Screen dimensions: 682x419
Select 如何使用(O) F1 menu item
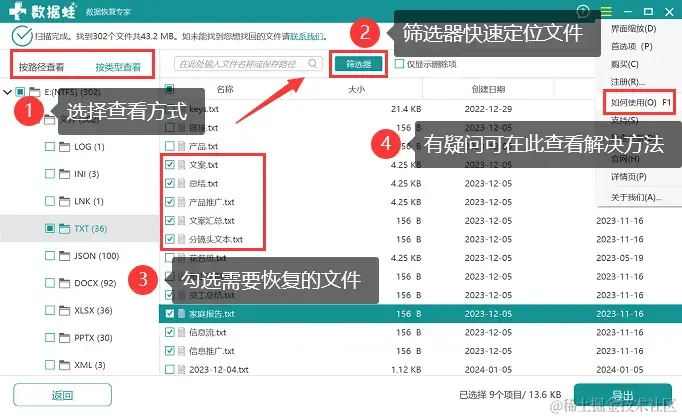[x=640, y=103]
